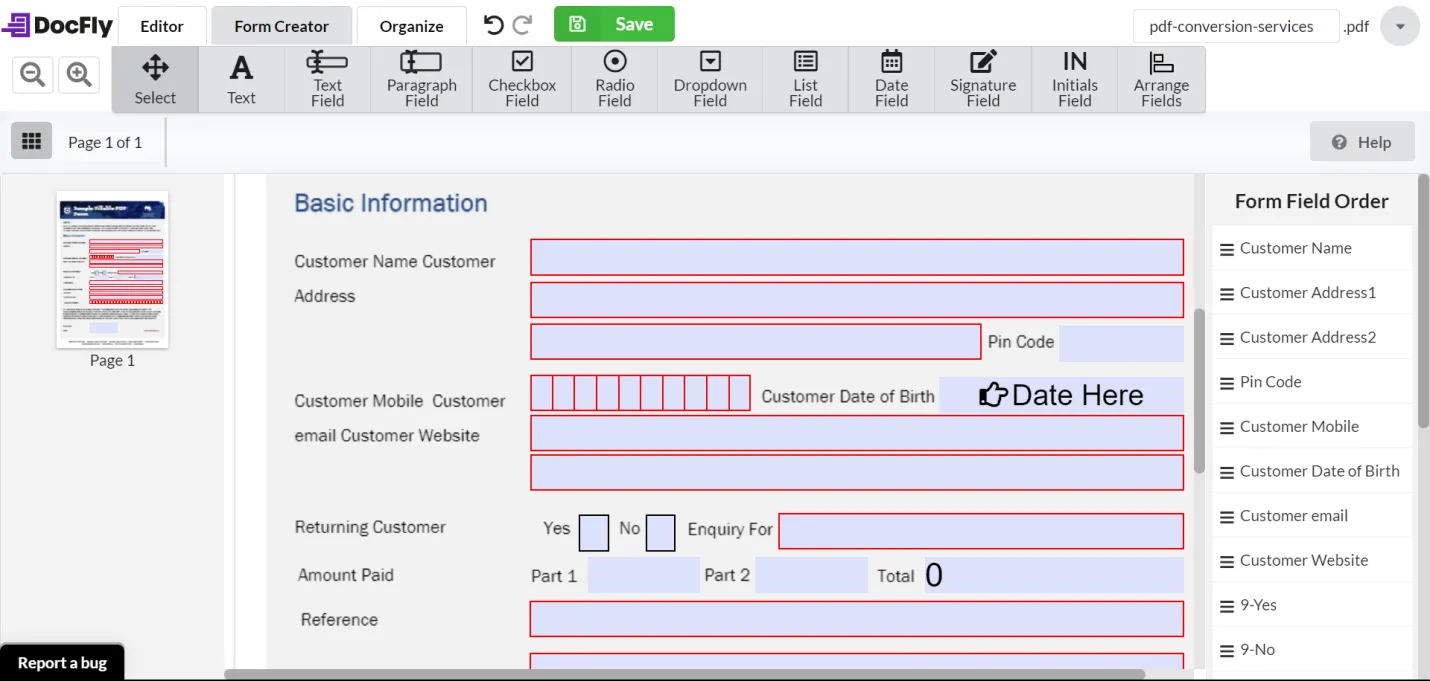Screen dimensions: 1430x681
Task: Select the Radio Field tool
Action: 613,78
